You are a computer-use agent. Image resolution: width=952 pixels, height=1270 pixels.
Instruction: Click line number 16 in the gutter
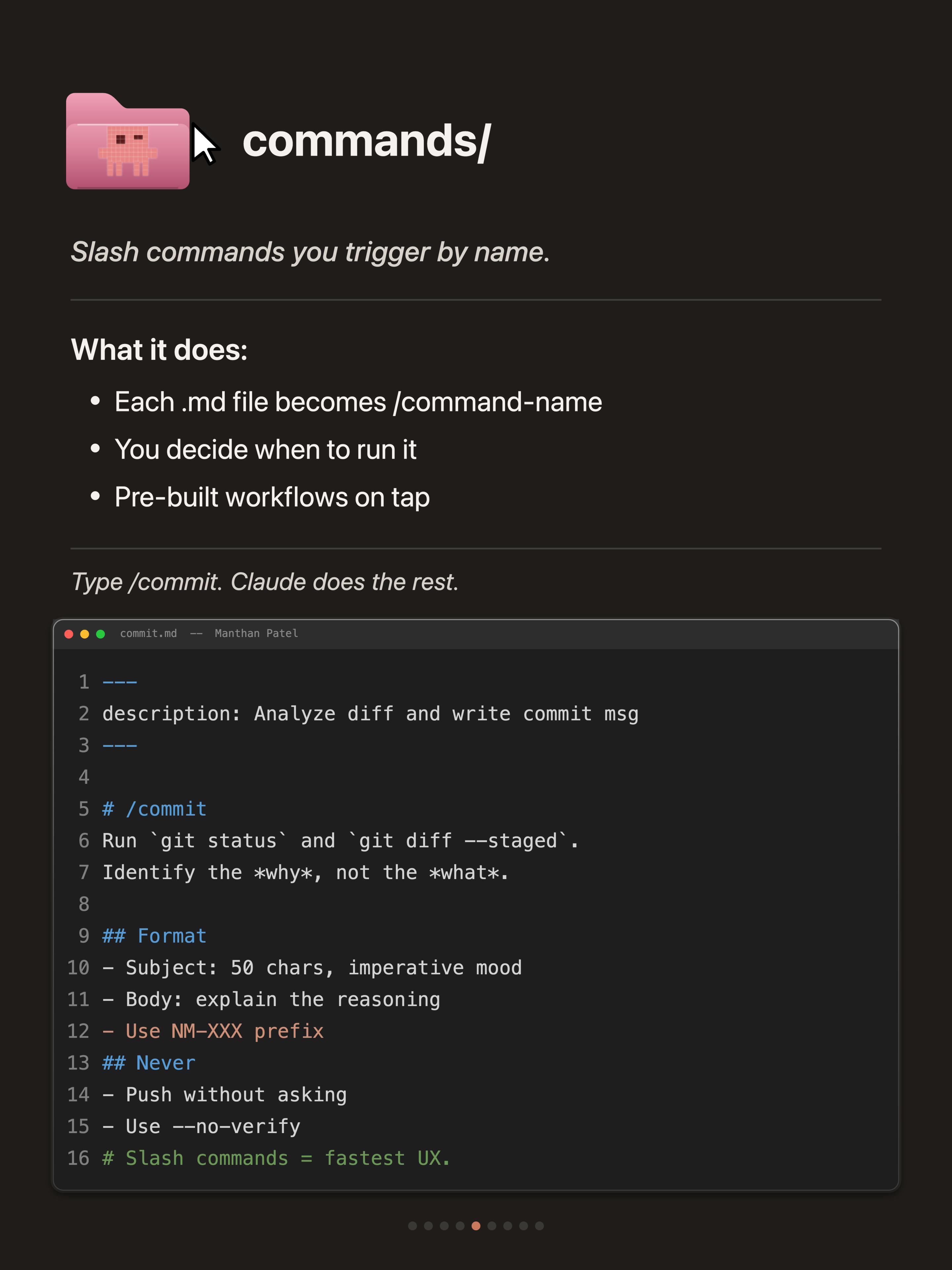[x=79, y=1158]
